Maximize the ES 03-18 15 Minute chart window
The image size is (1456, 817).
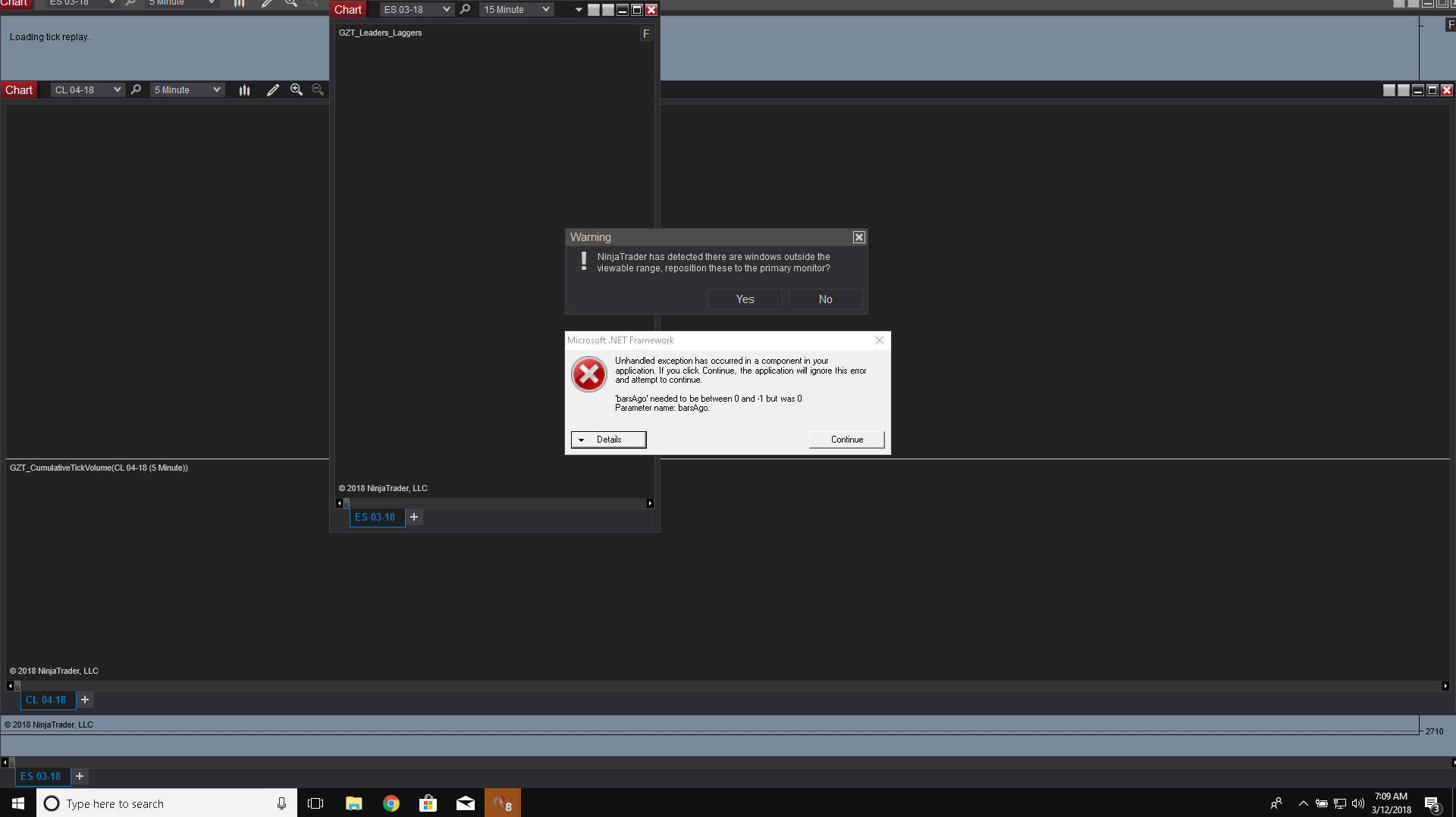(x=637, y=10)
